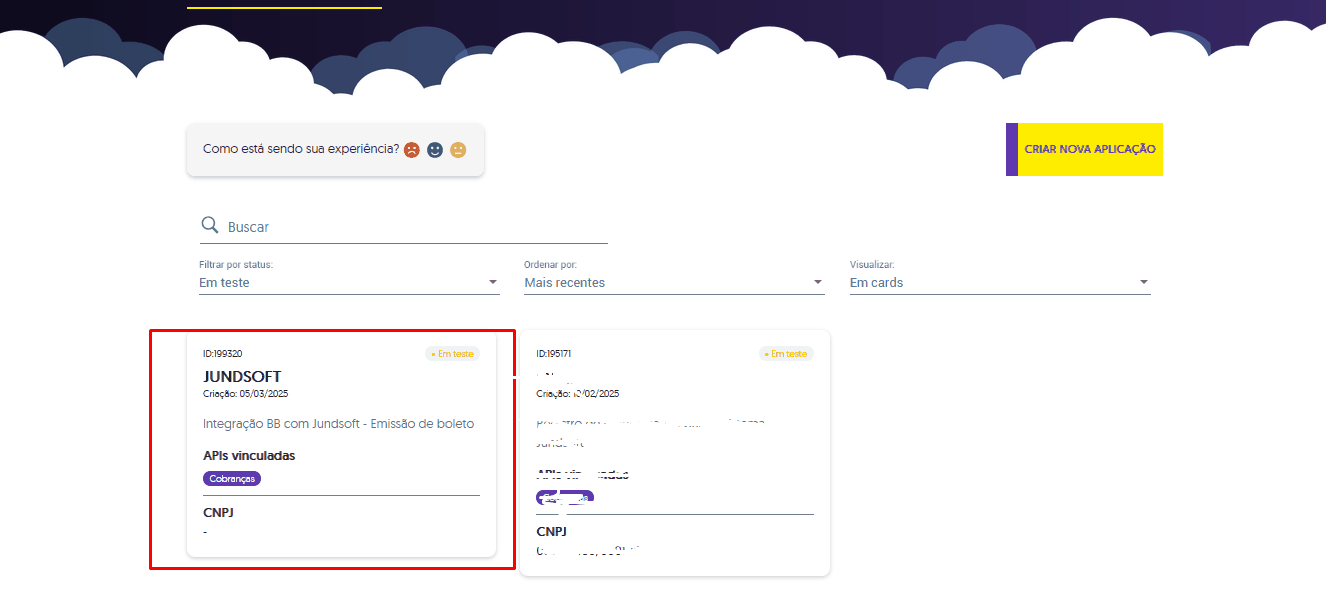Select the blue smiling face feedback emoji
Viewport: 1326px width, 598px height.
point(435,150)
